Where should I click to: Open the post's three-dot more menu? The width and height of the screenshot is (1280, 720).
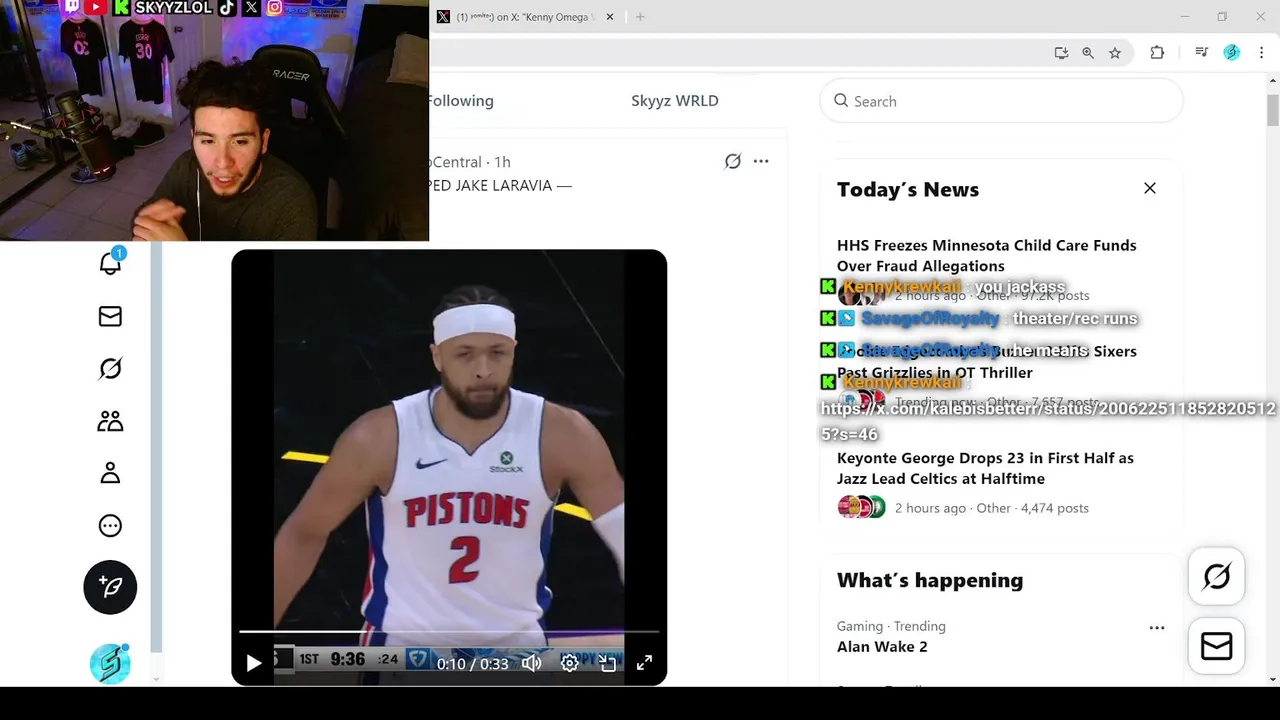[x=761, y=161]
